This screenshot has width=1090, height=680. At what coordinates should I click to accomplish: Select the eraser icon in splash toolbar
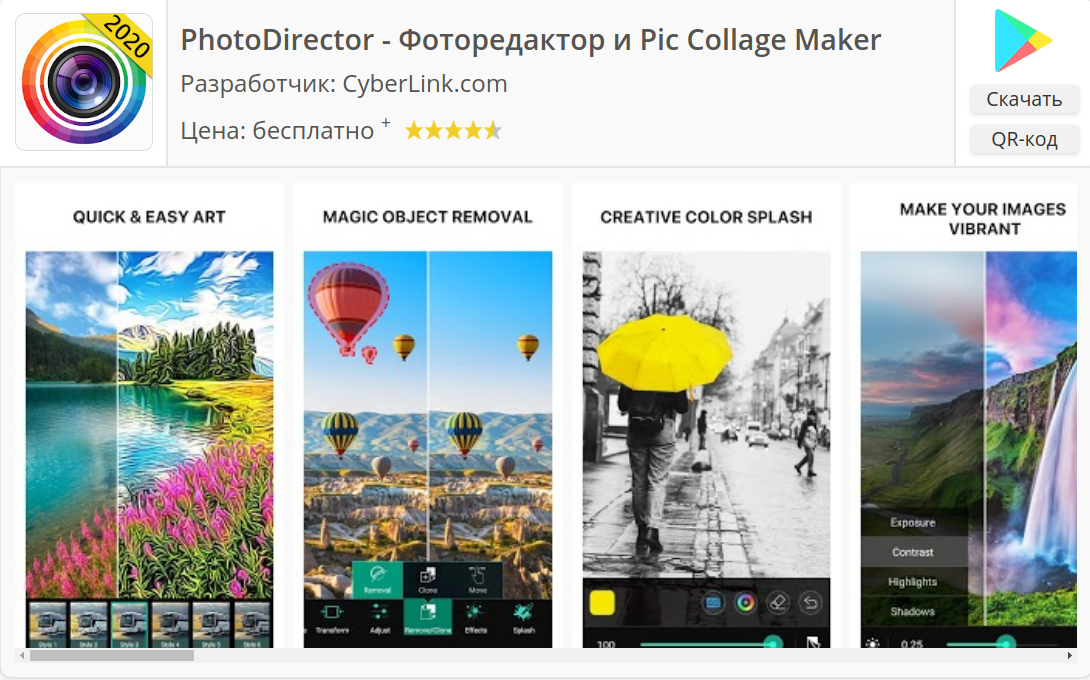coord(778,602)
